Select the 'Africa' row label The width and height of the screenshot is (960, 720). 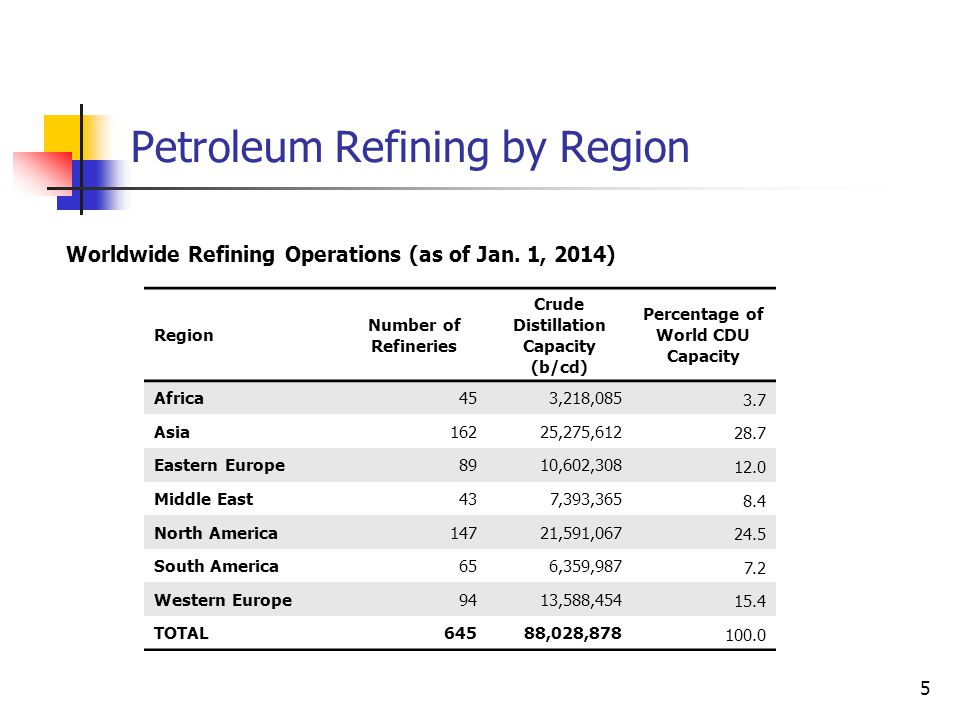[x=179, y=398]
